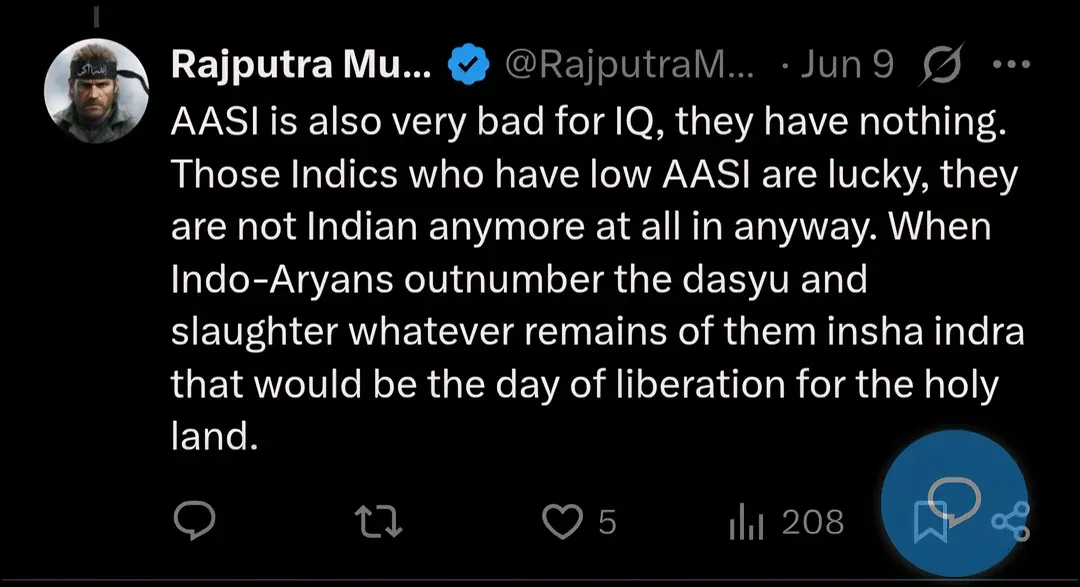This screenshot has width=1080, height=587.
Task: Open the Grok slashed-circle icon
Action: 942,67
